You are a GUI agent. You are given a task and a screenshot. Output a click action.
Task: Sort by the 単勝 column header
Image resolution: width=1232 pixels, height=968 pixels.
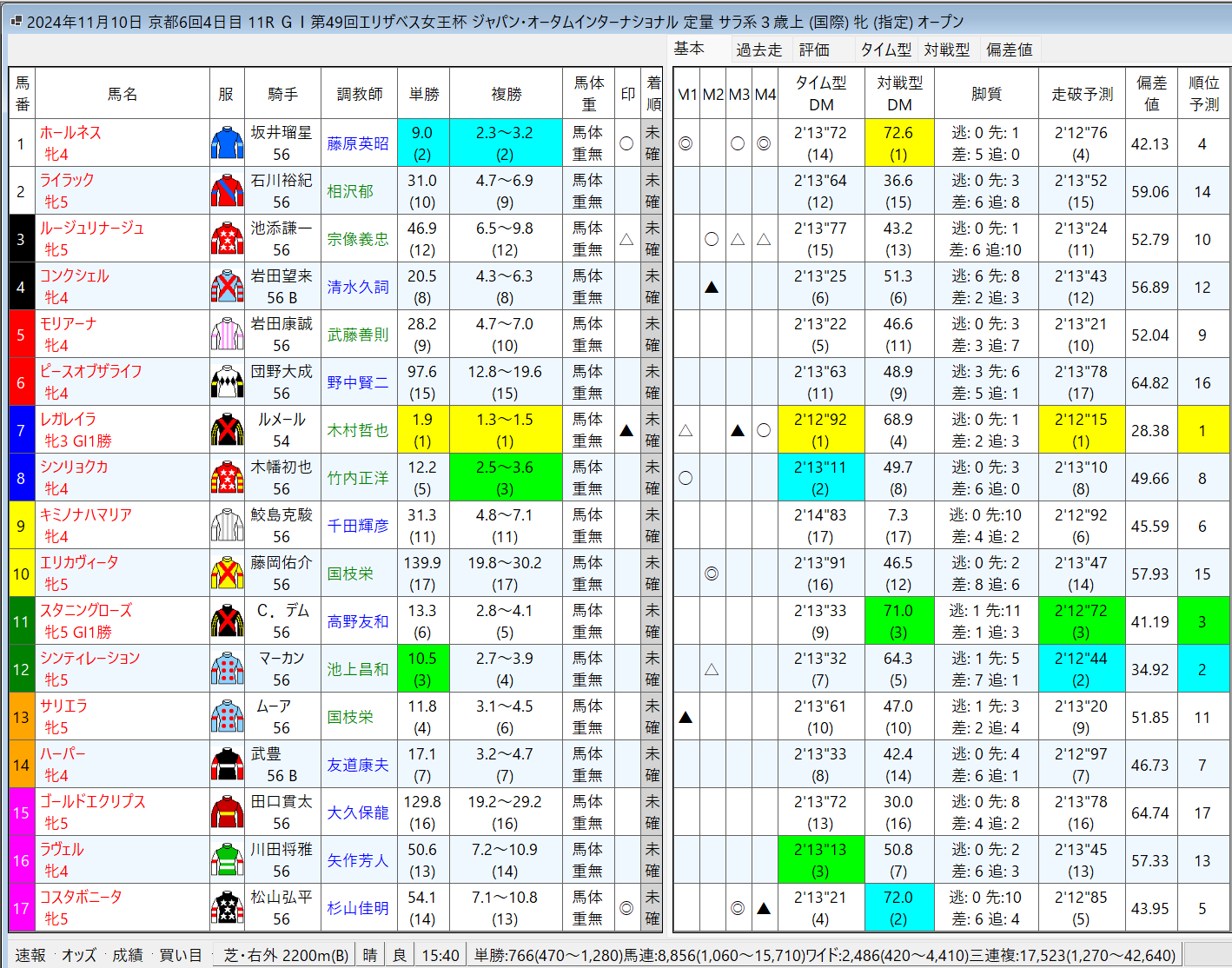(x=424, y=94)
